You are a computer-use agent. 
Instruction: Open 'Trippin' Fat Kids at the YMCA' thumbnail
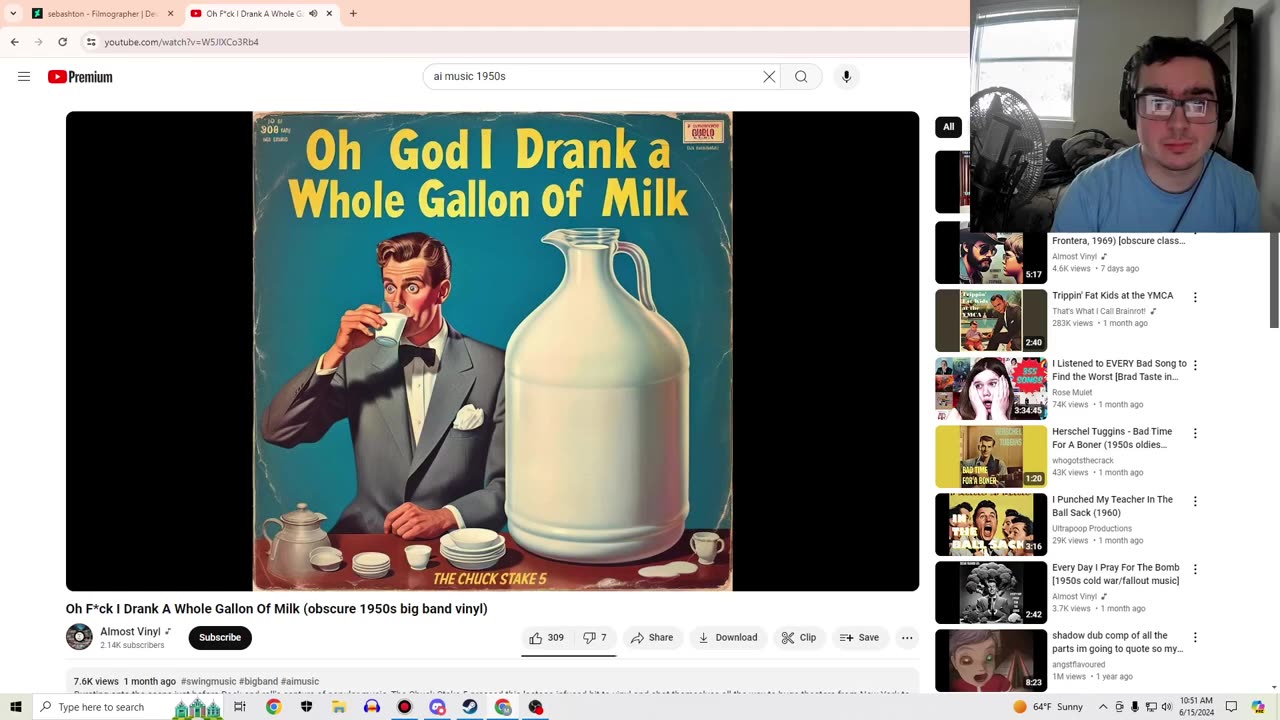pos(991,320)
